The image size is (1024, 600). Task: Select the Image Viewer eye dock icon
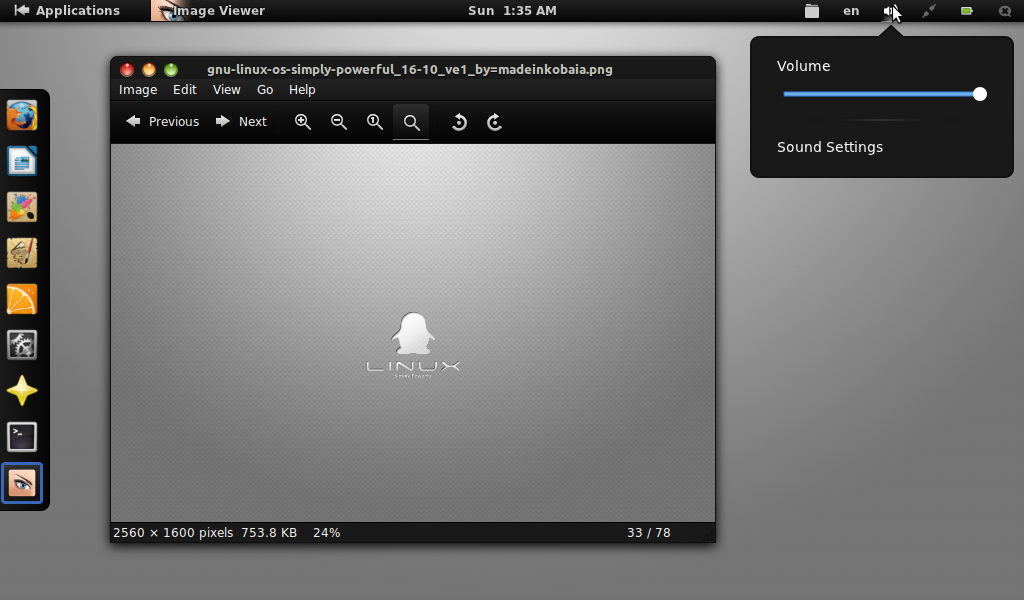[22, 483]
